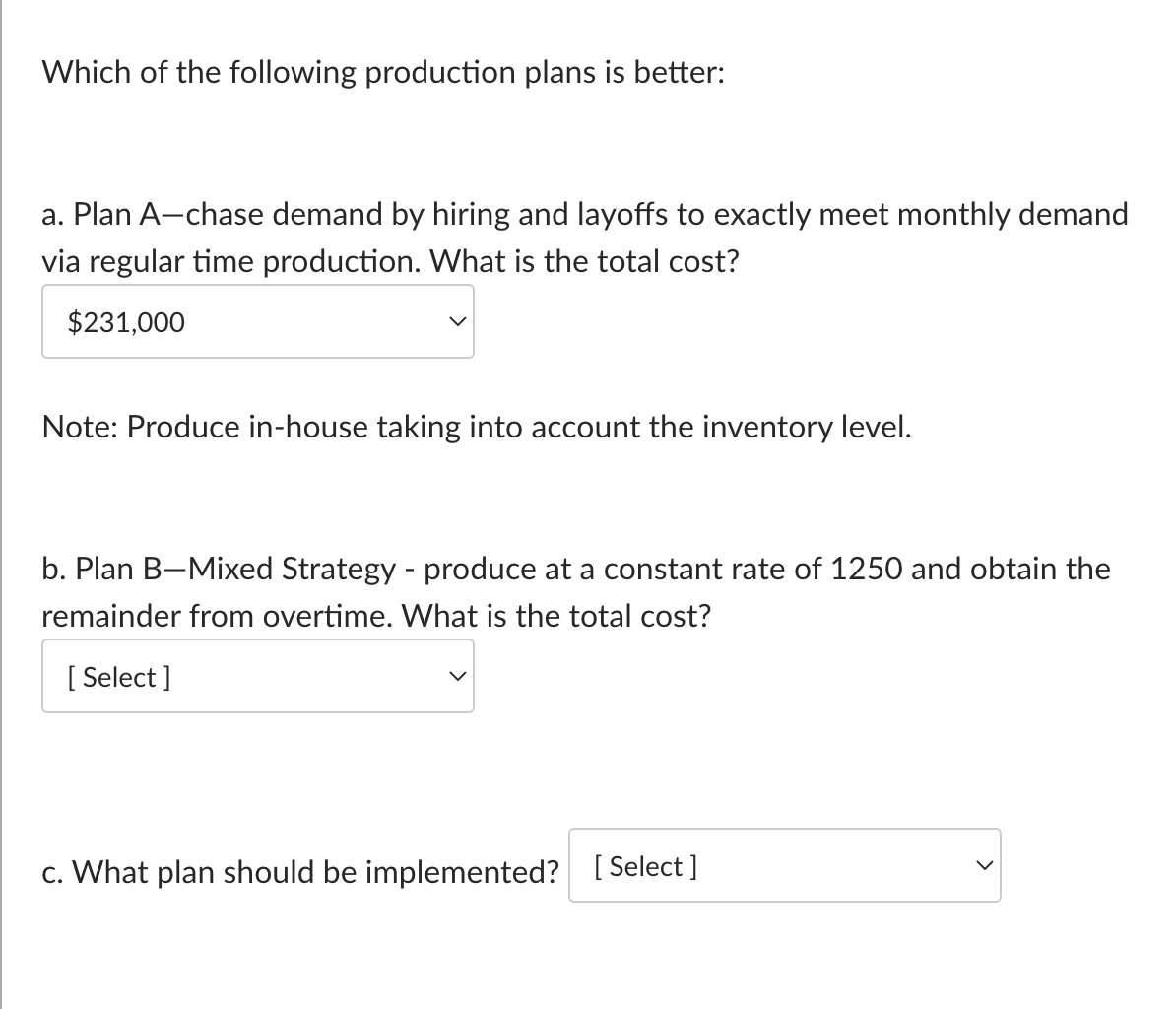The image size is (1176, 1009).
Task: Click the chevron arrow beside $231,000
Action: [x=453, y=321]
